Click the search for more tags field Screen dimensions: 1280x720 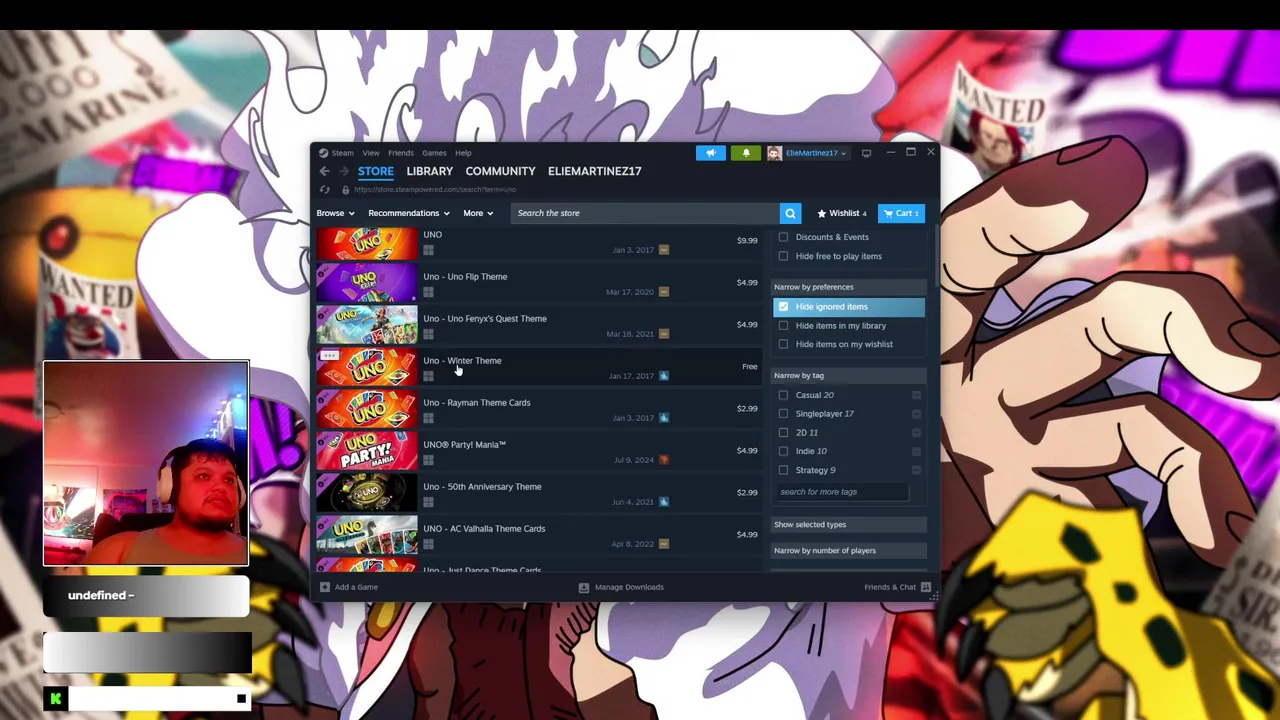tap(843, 492)
